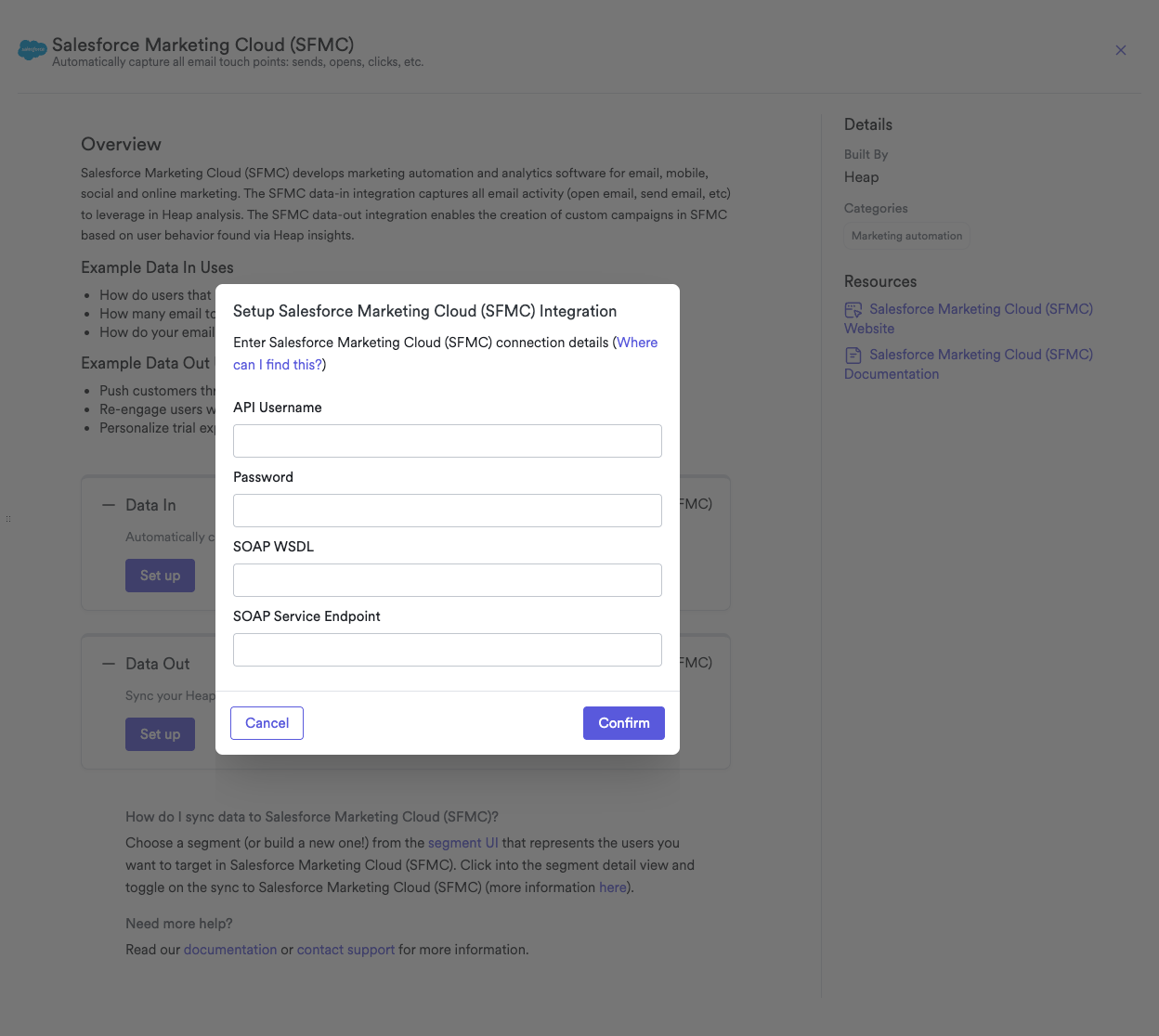Collapse the Data Out section
Viewport: 1159px width, 1036px height.
coord(108,664)
